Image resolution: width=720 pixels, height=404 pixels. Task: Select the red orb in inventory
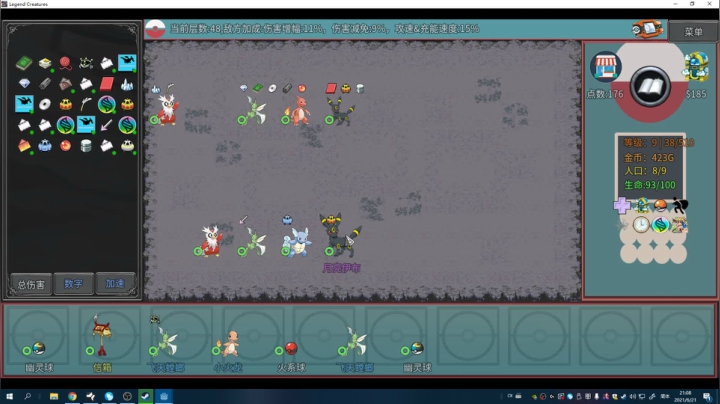(65, 146)
